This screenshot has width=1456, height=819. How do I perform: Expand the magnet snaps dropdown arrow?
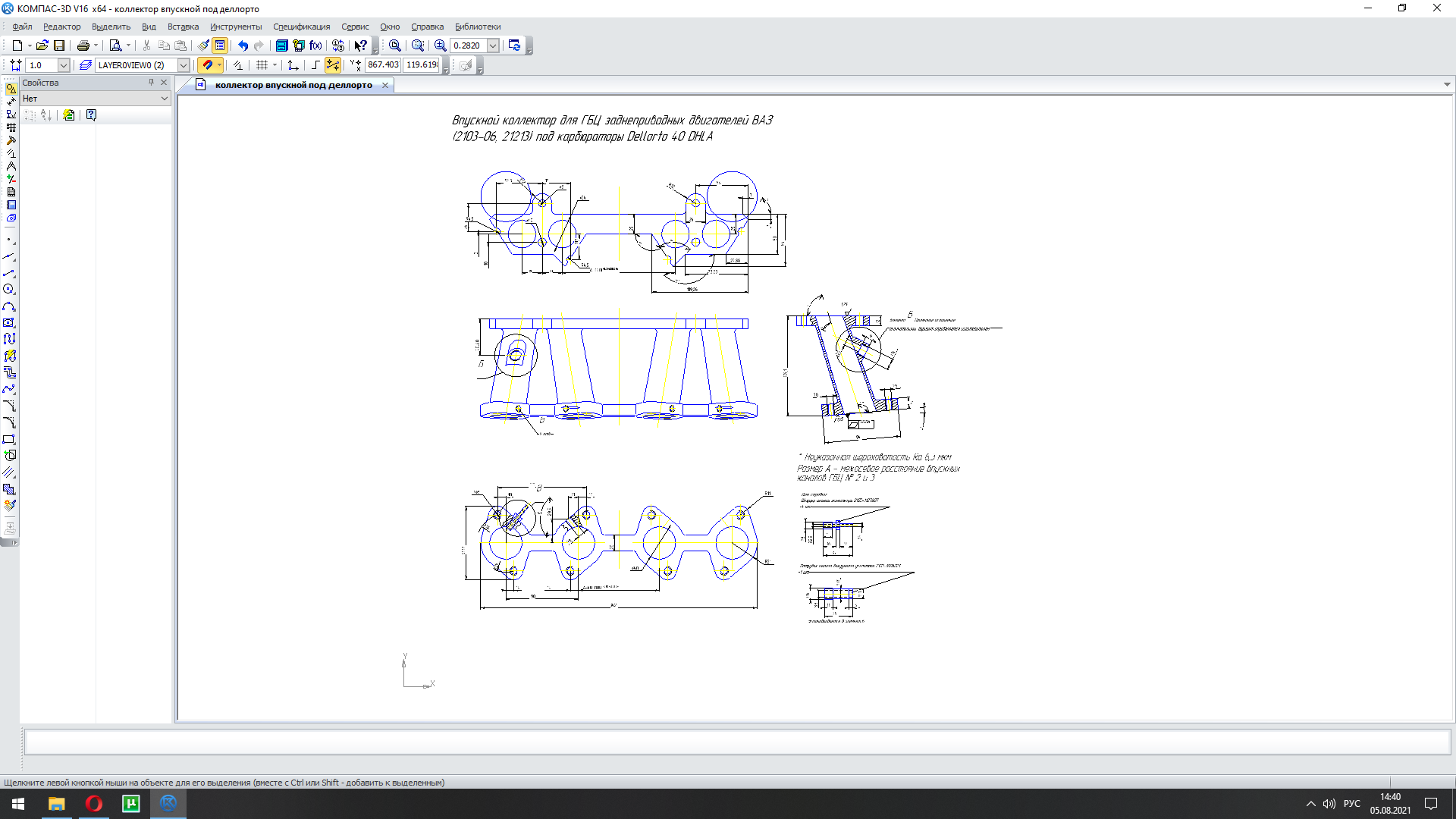219,65
